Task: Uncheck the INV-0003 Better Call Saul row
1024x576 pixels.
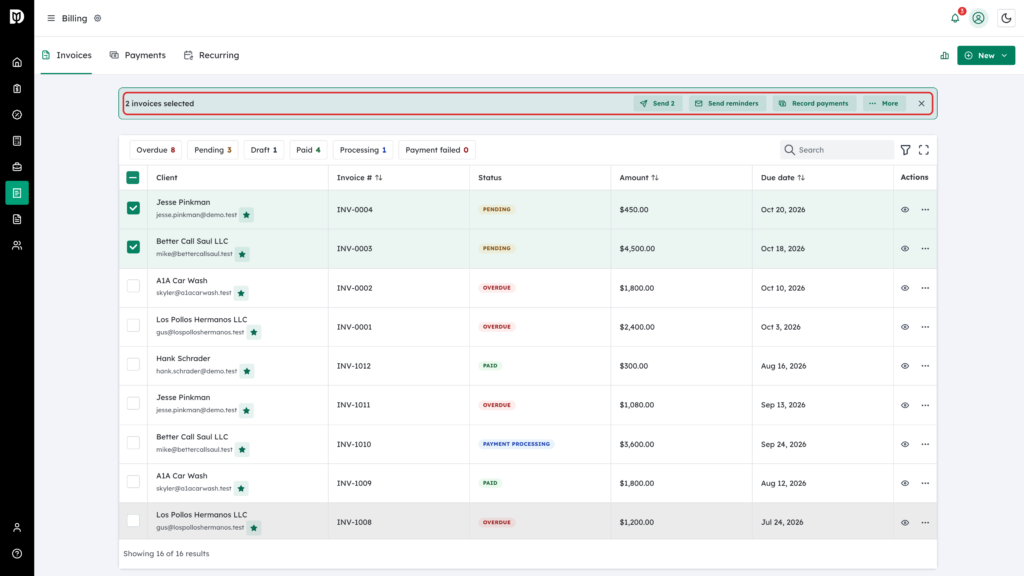Action: tap(133, 247)
